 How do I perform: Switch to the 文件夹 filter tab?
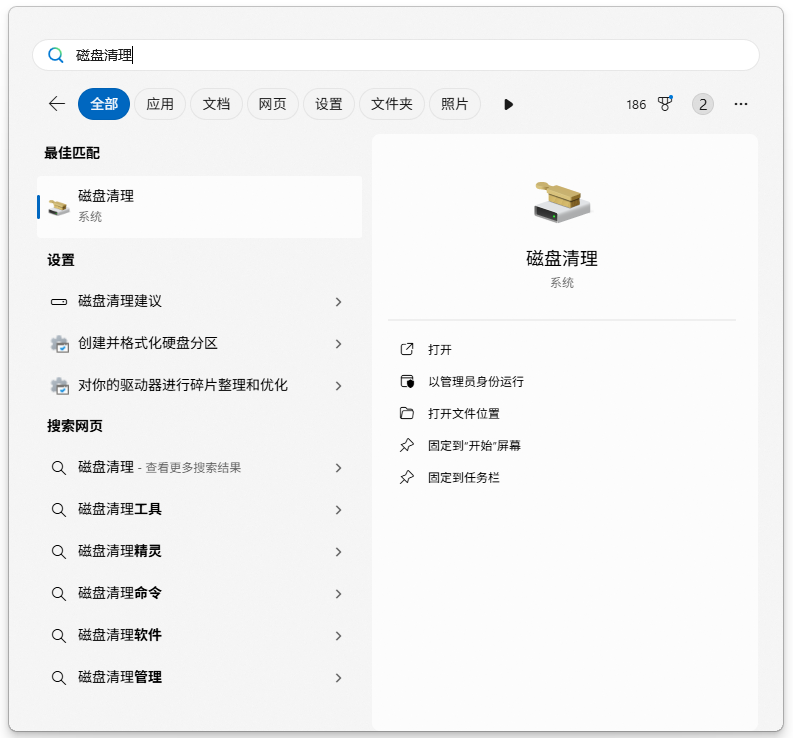tap(391, 104)
